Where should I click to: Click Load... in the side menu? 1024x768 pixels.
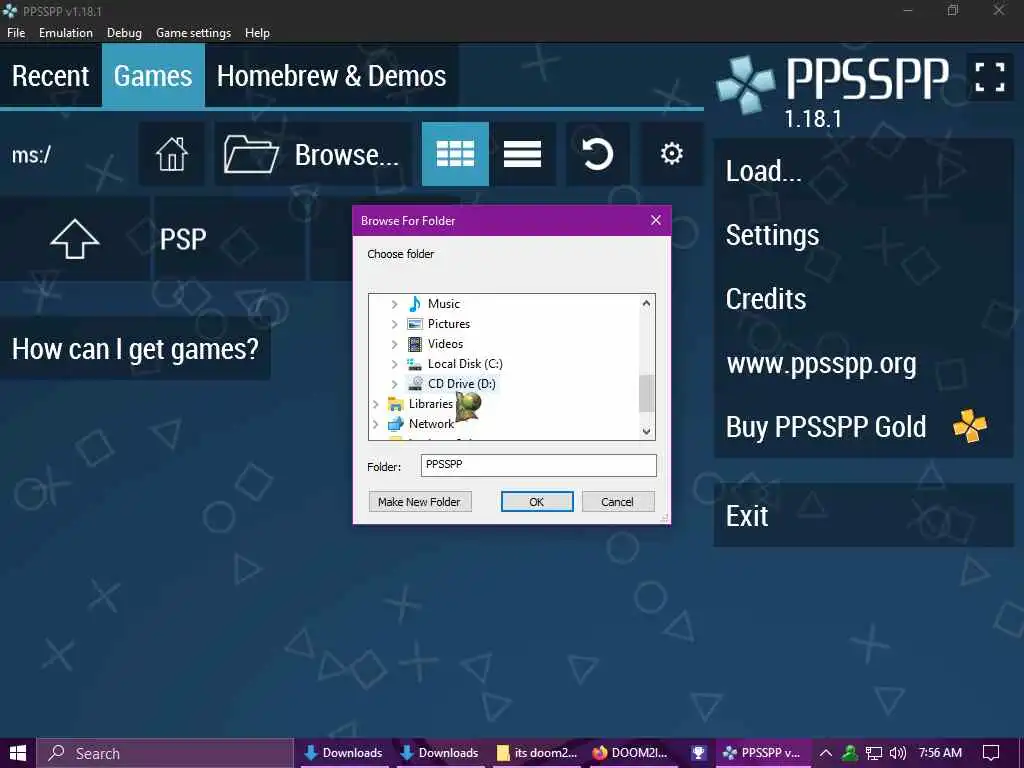[x=863, y=171]
